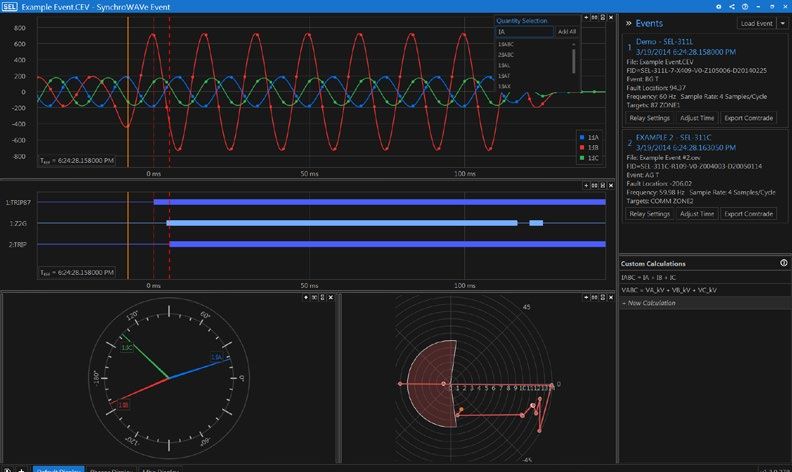Viewport: 792px width, 472px height.
Task: Click the blue 1:IA legend swatch
Action: pyautogui.click(x=582, y=137)
